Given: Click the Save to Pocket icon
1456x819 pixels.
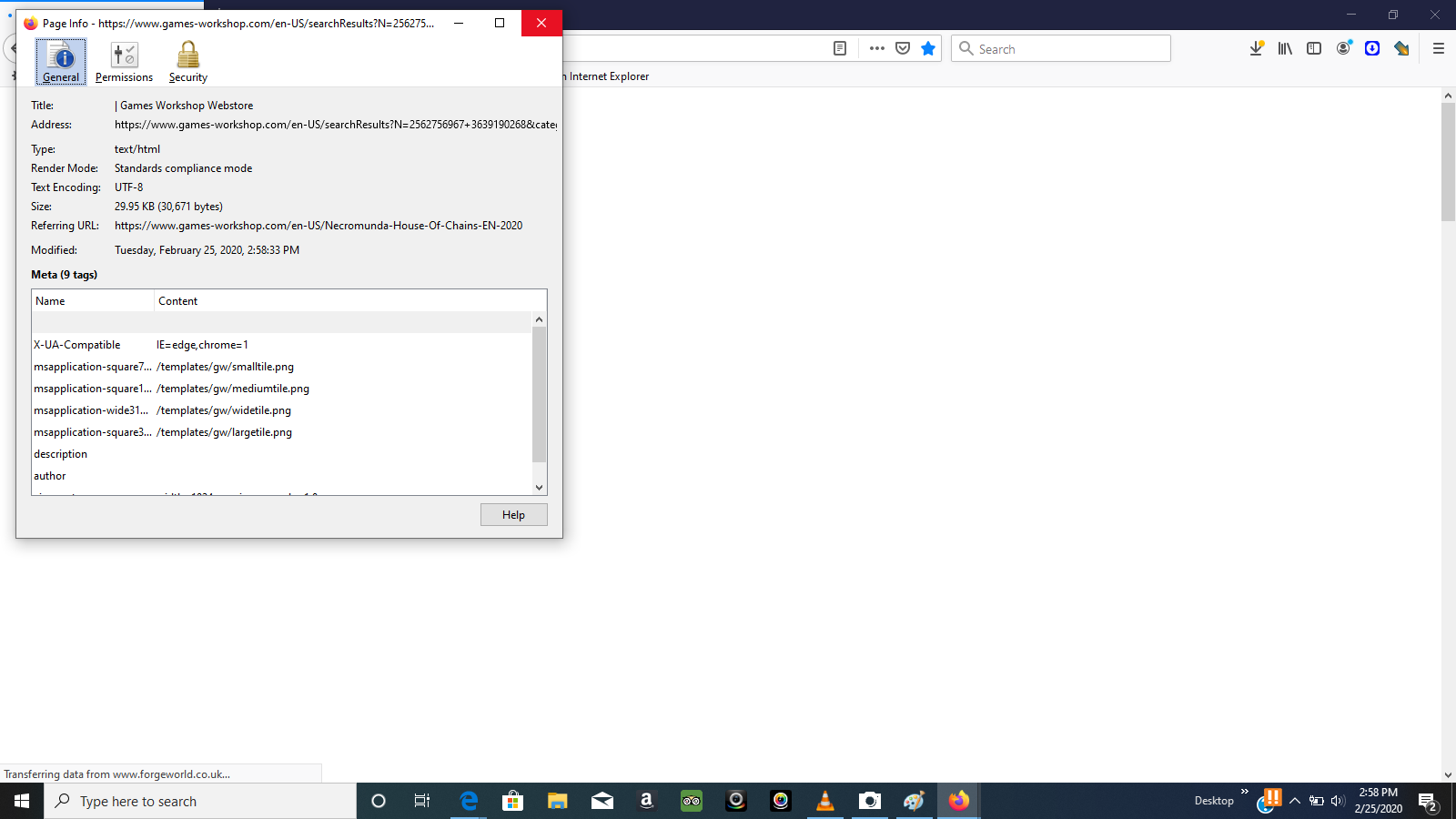Looking at the screenshot, I should (903, 48).
